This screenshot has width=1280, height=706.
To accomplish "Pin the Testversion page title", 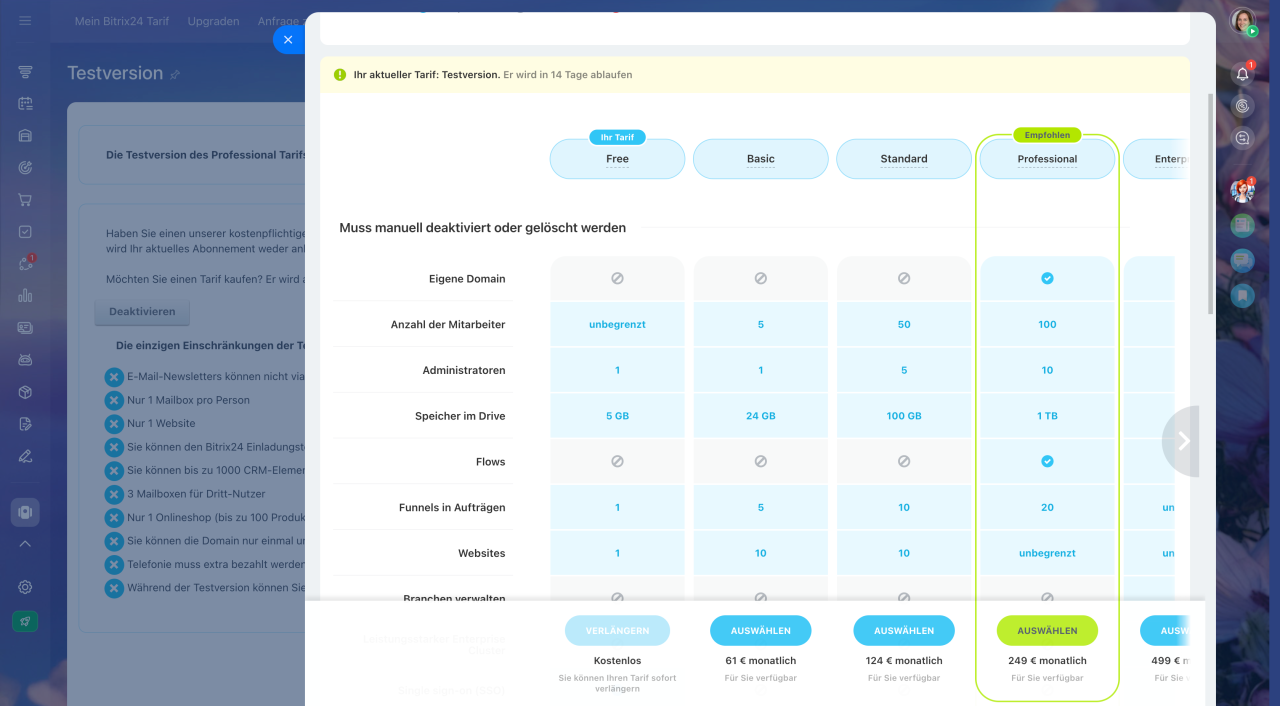I will tap(175, 75).
